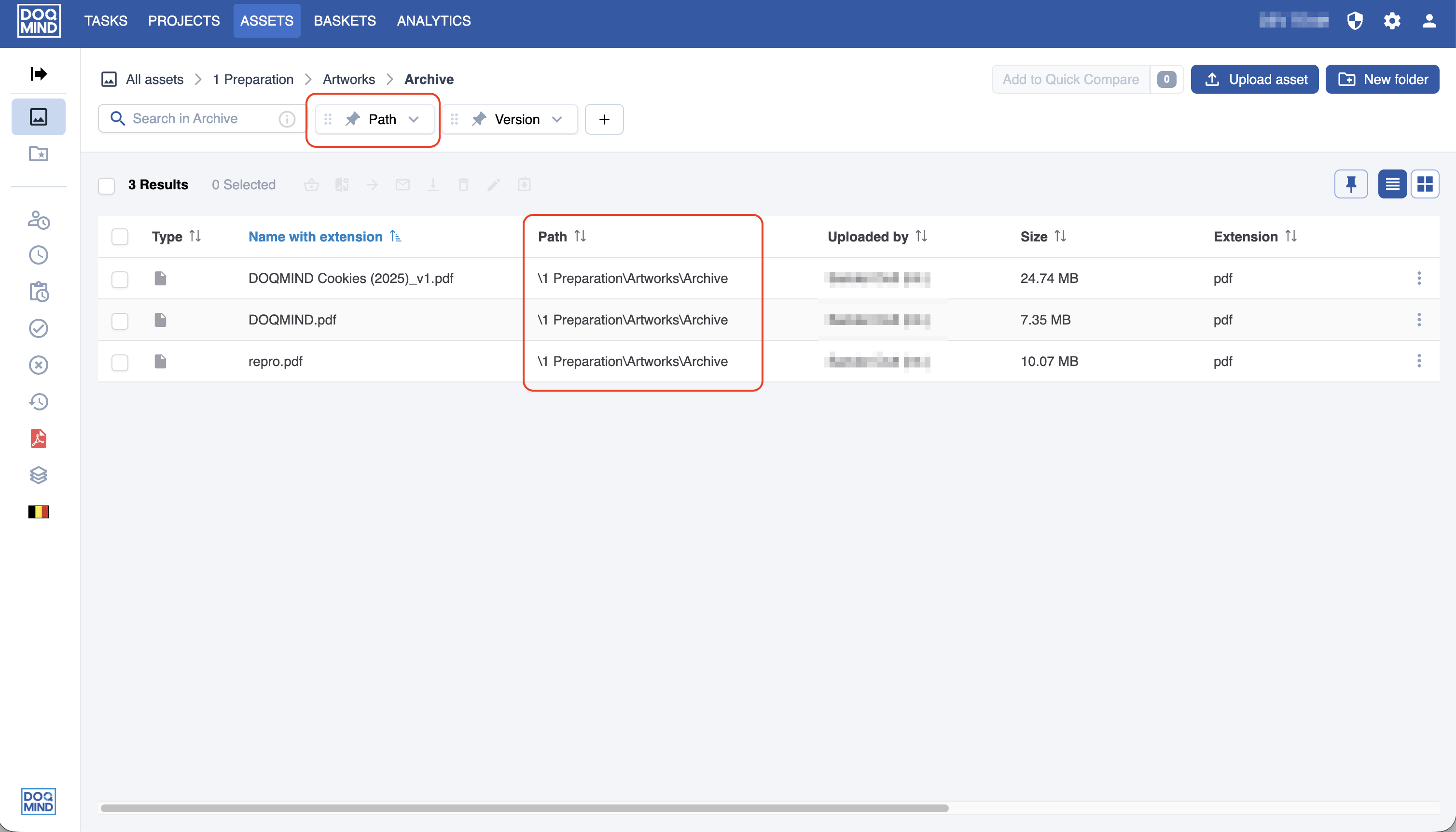Click the Belgian flag sidebar icon

38,511
